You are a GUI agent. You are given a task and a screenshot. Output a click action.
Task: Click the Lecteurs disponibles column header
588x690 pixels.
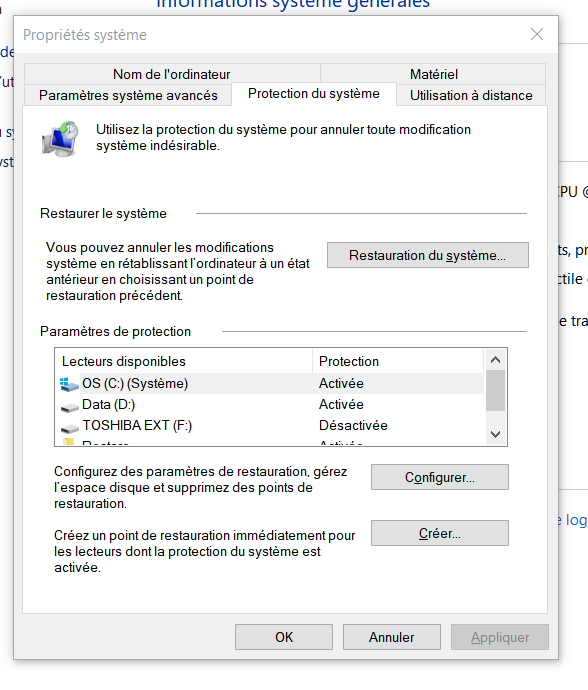[184, 361]
